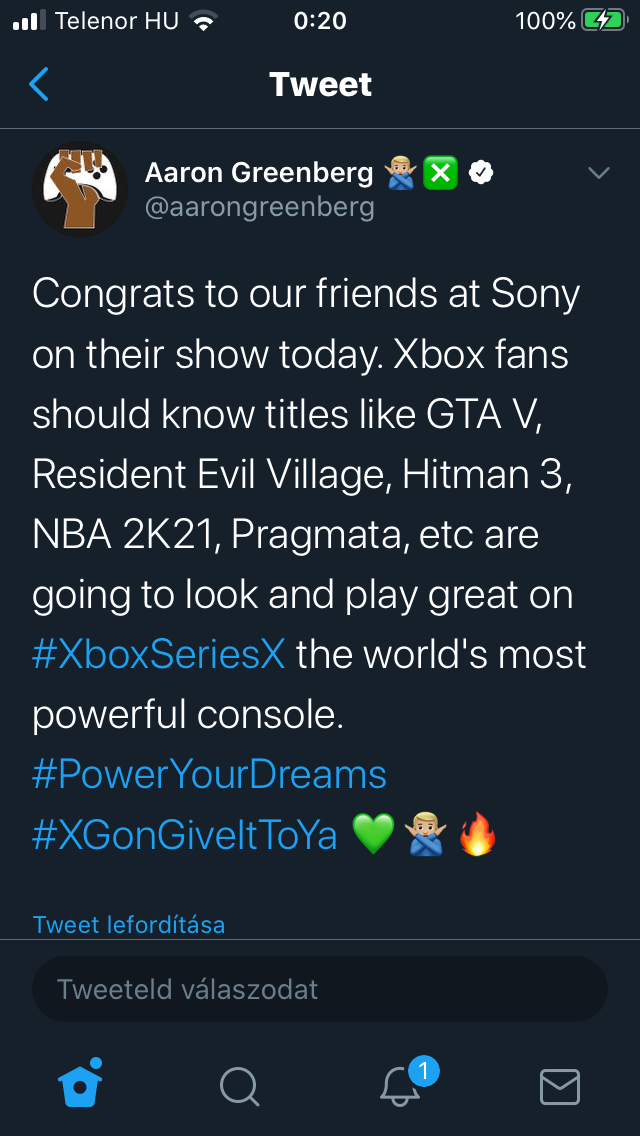
Task: Tap the battery indicator icon
Action: [x=603, y=20]
